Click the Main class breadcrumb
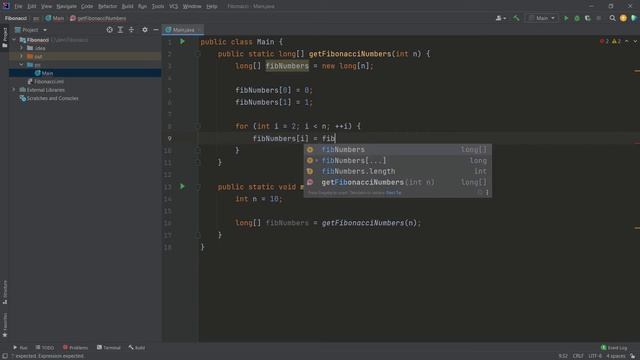The image size is (640, 360). [55, 18]
